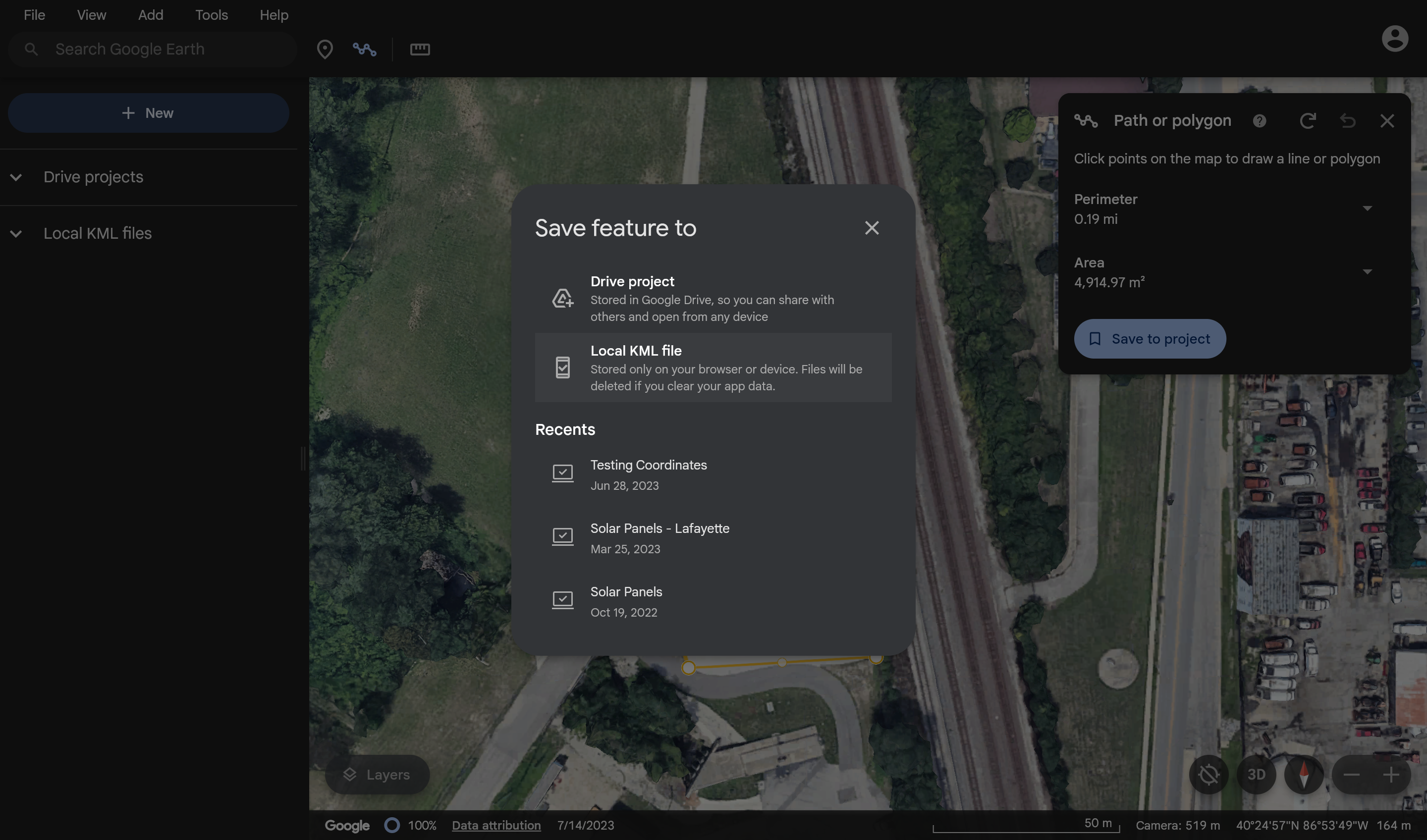
Task: Open the File menu
Action: pos(34,15)
